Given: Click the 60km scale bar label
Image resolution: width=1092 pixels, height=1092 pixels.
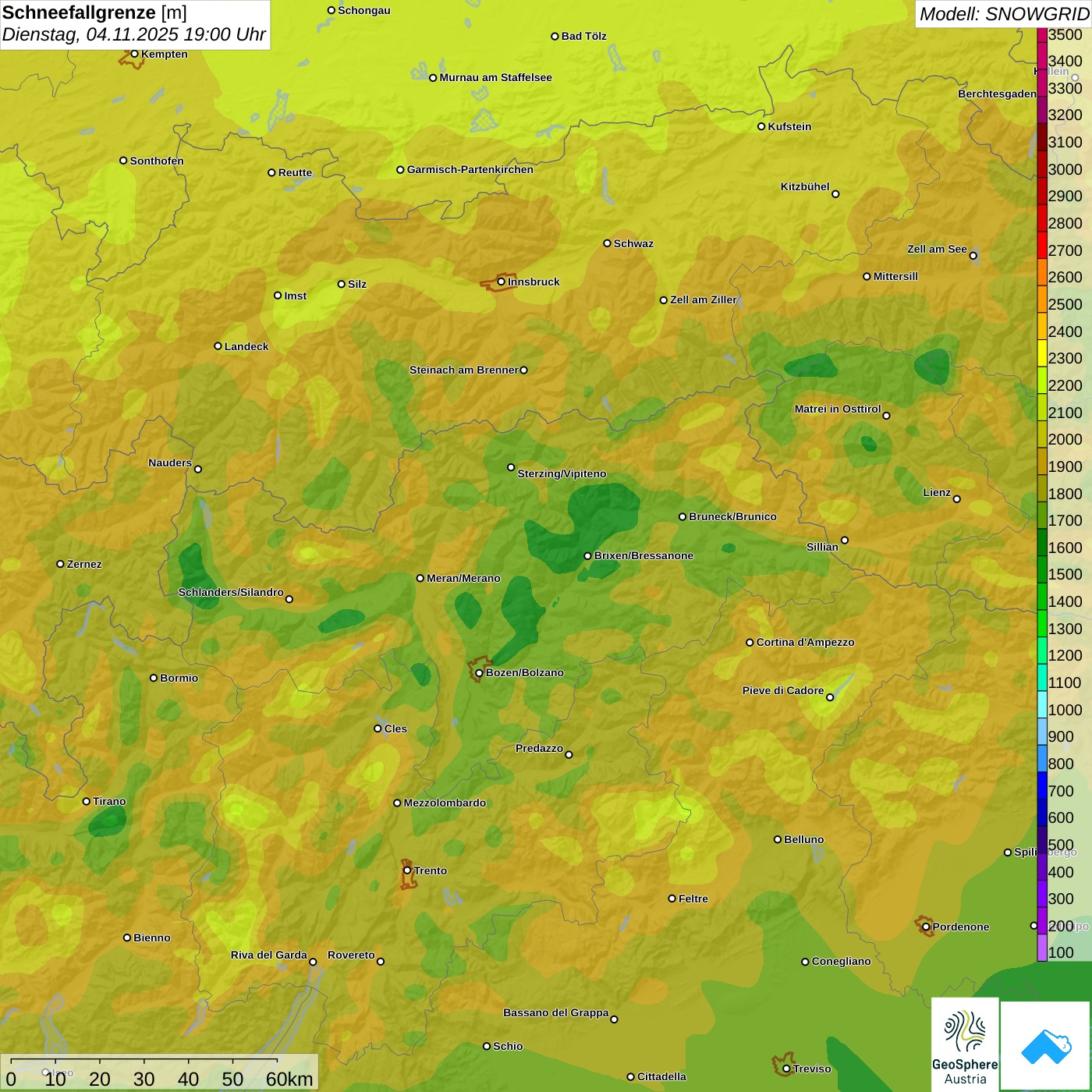Looking at the screenshot, I should [x=289, y=1079].
